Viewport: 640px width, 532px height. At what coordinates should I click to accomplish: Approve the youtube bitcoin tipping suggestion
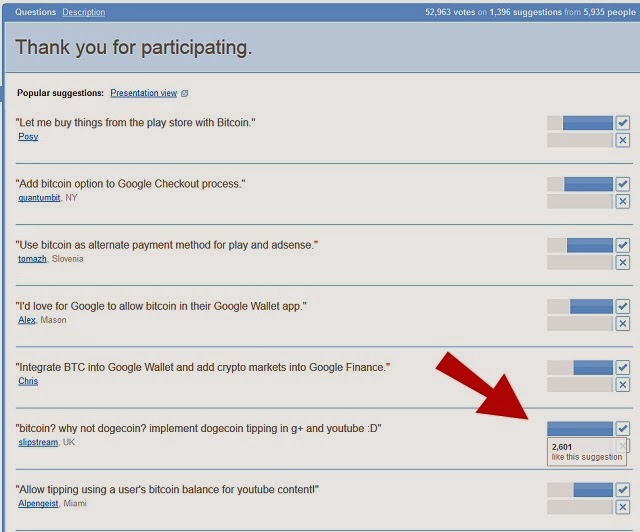pos(622,490)
